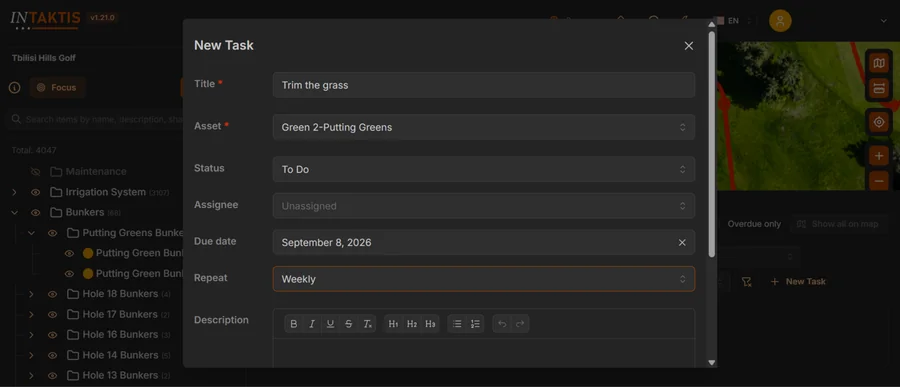Hide Hole 14 Bunkers on map
The width and height of the screenshot is (900, 387).
click(x=52, y=355)
